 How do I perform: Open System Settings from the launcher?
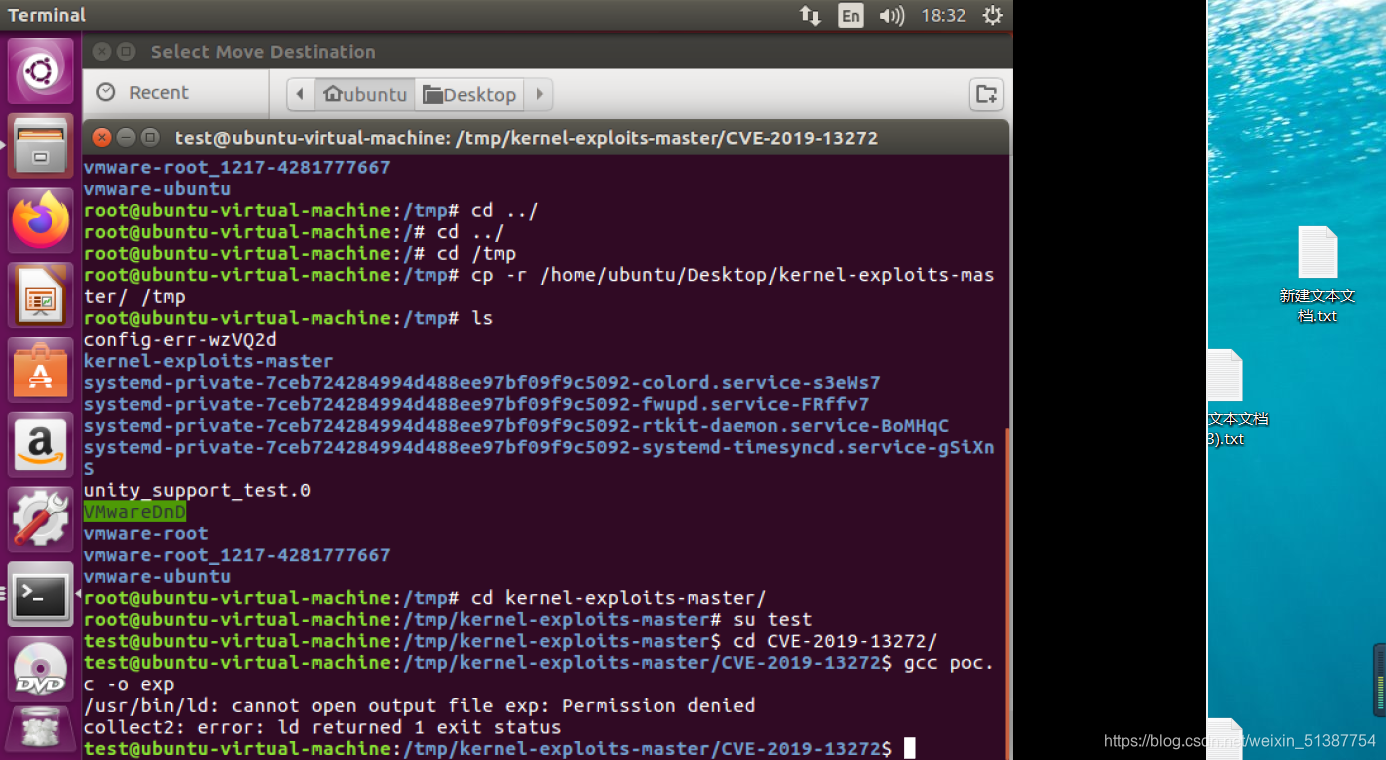tap(41, 519)
